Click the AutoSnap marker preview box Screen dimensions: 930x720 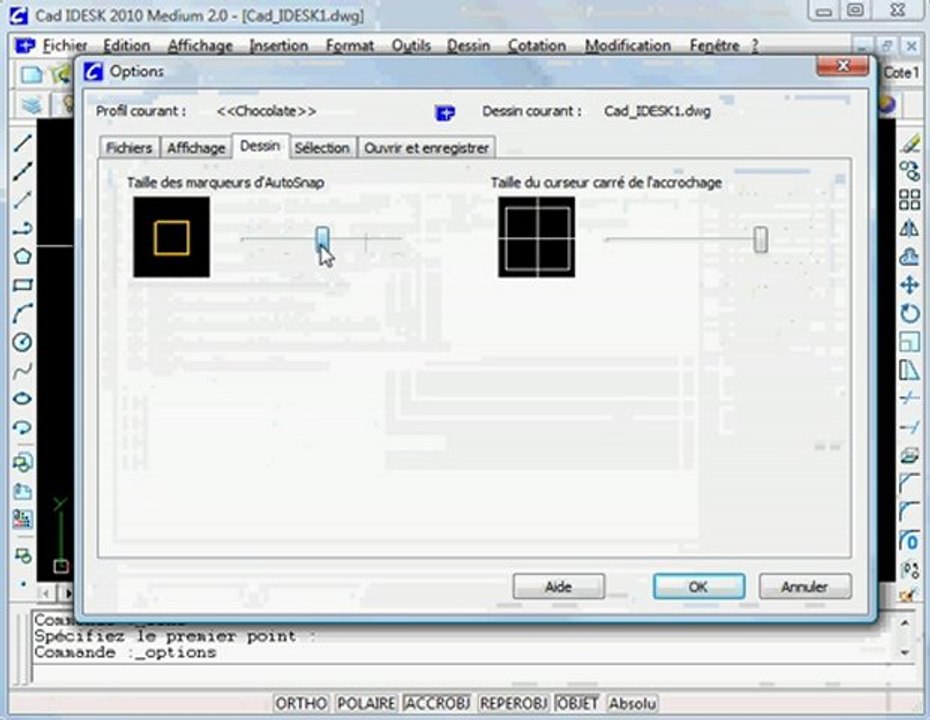[x=171, y=237]
